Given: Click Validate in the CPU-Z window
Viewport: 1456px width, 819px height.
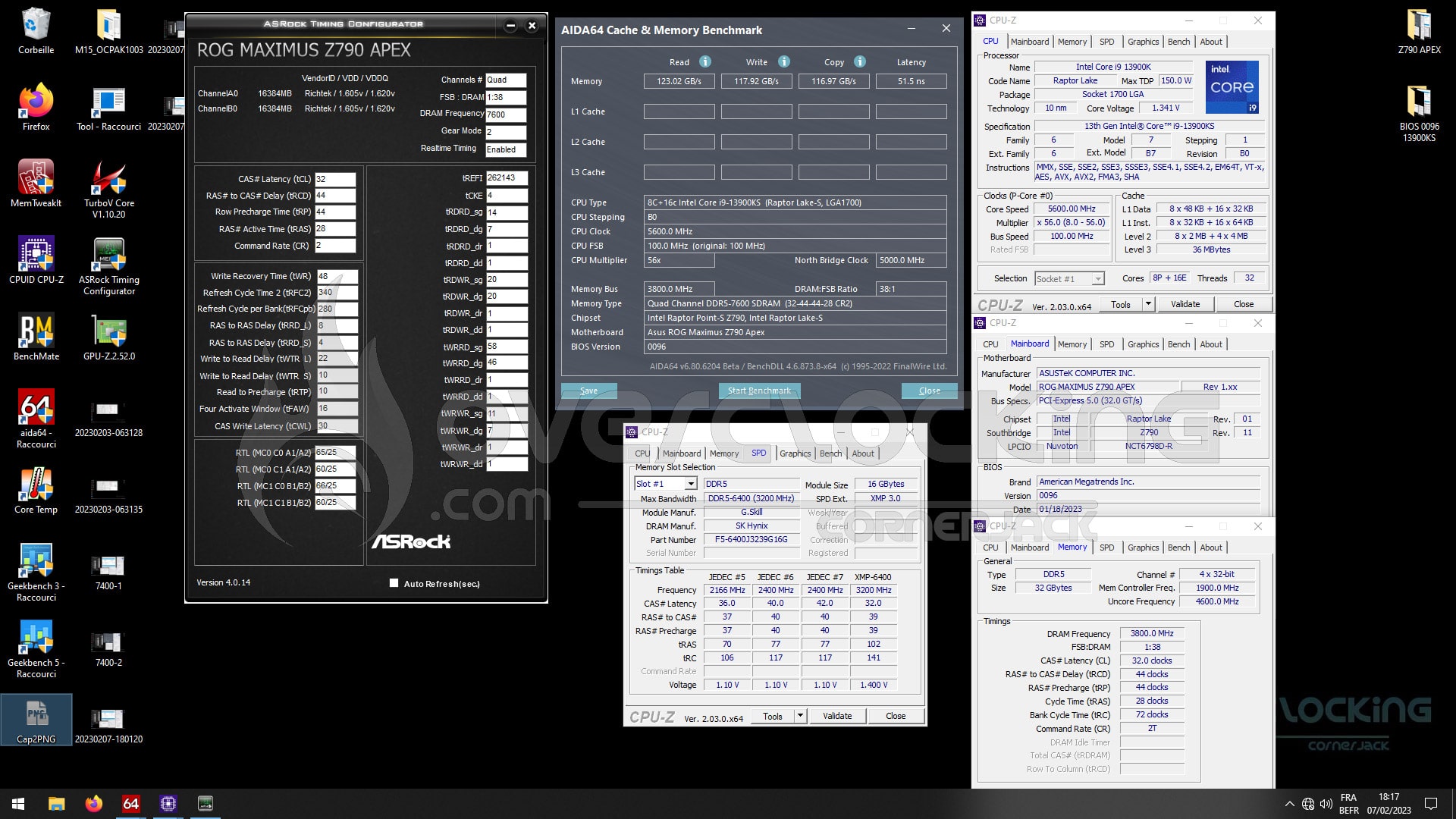Looking at the screenshot, I should click(x=1185, y=303).
